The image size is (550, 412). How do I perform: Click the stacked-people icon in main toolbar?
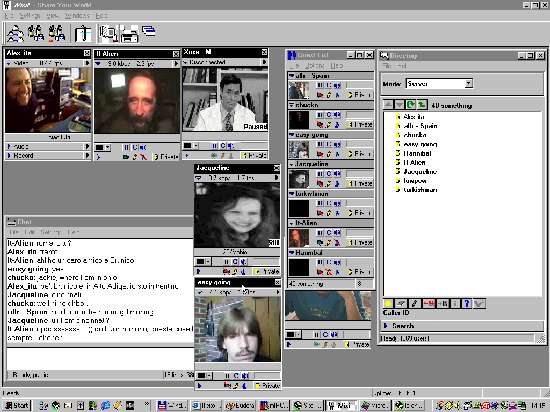15,34
